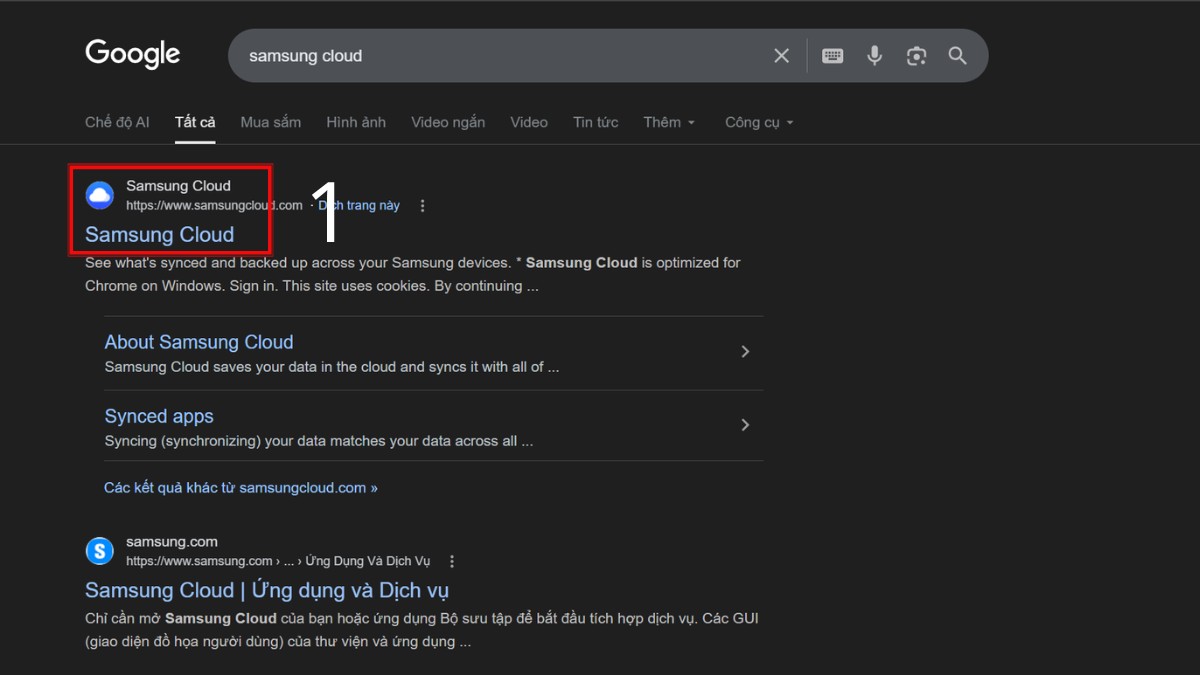Expand chevron beside About Samsung Cloud
This screenshot has width=1200, height=675.
pos(745,352)
